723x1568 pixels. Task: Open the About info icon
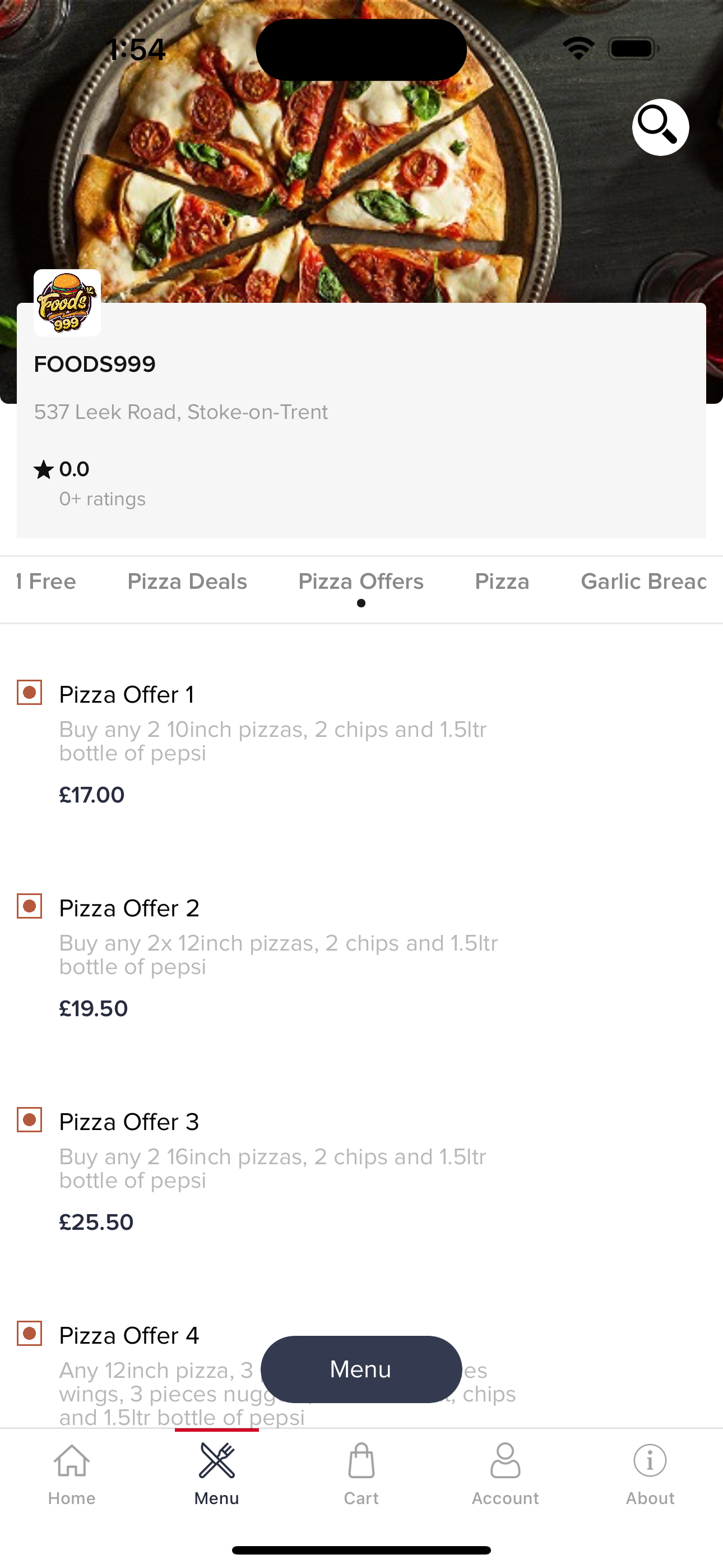650,1460
